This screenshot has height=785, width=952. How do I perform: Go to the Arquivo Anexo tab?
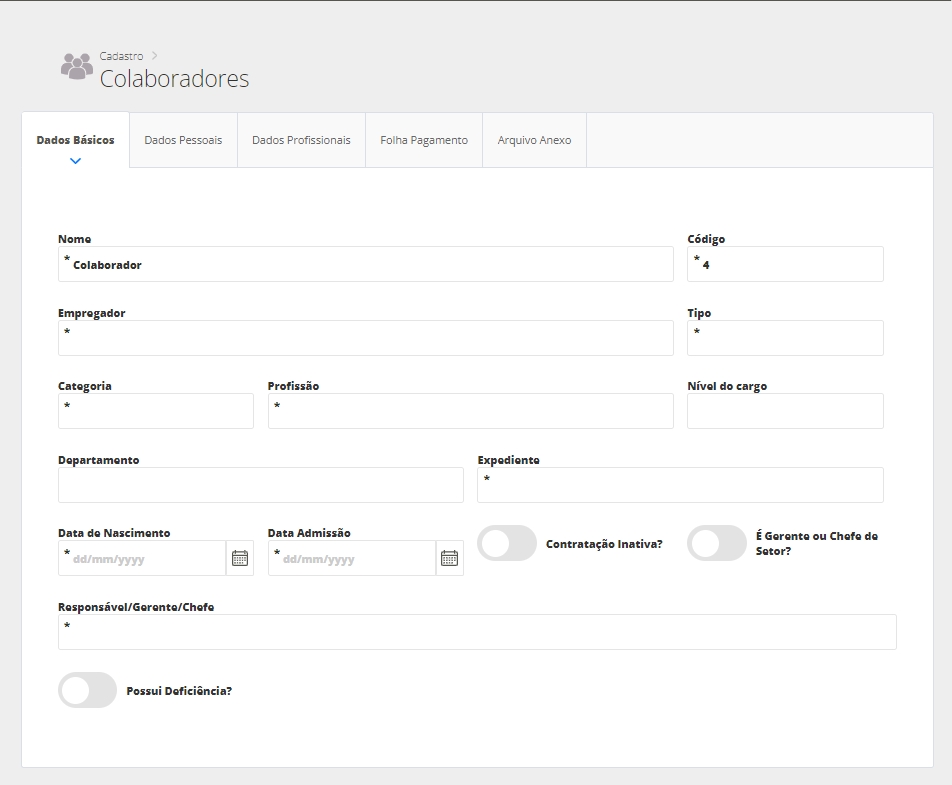534,140
